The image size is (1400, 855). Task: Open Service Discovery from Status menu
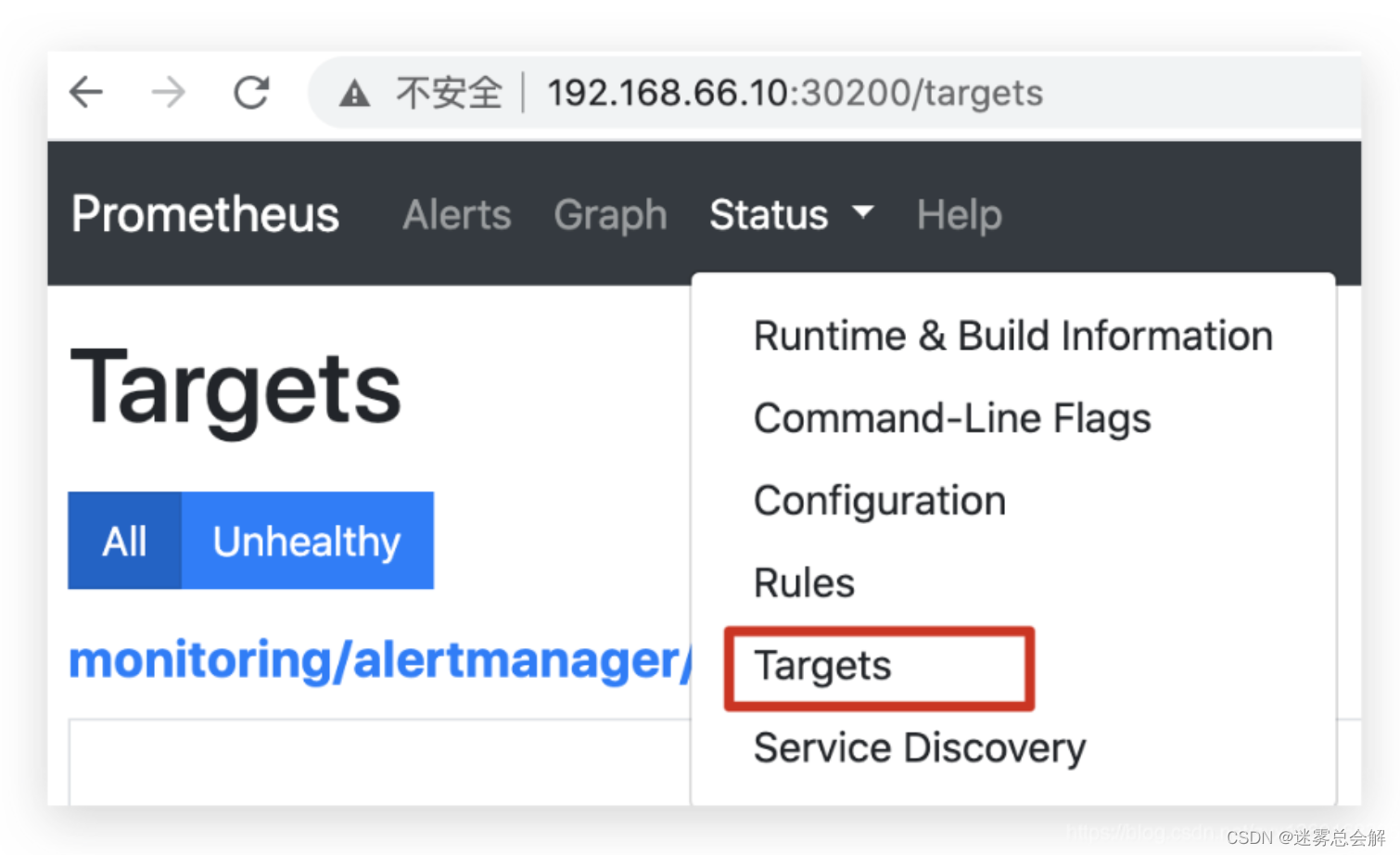click(x=920, y=747)
